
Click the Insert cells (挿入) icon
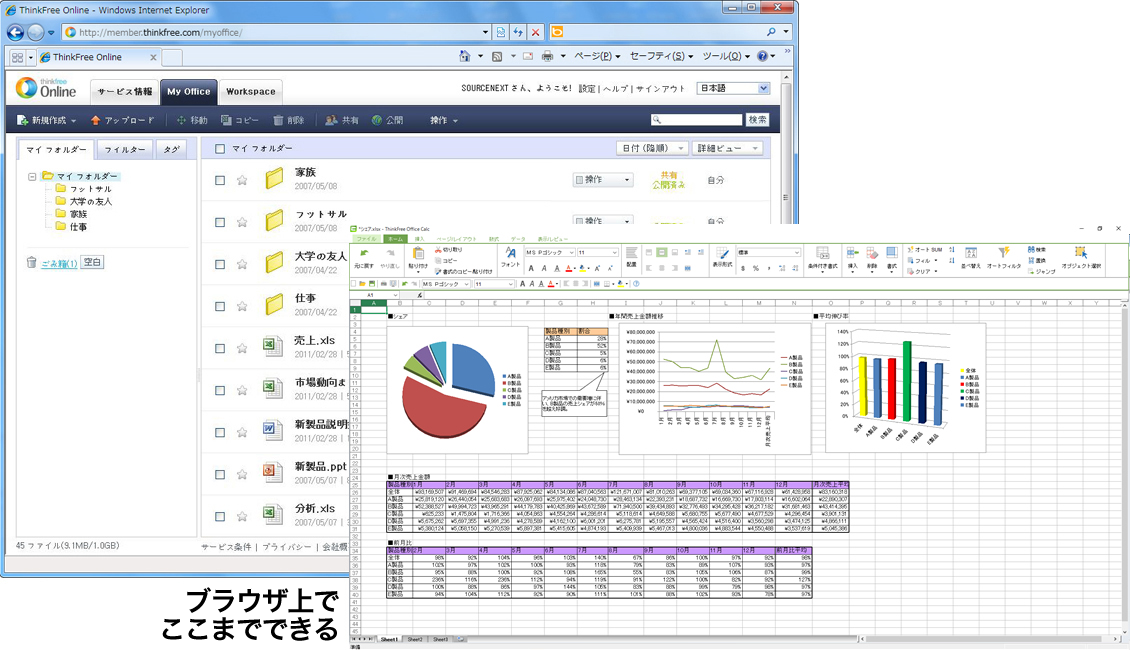853,253
